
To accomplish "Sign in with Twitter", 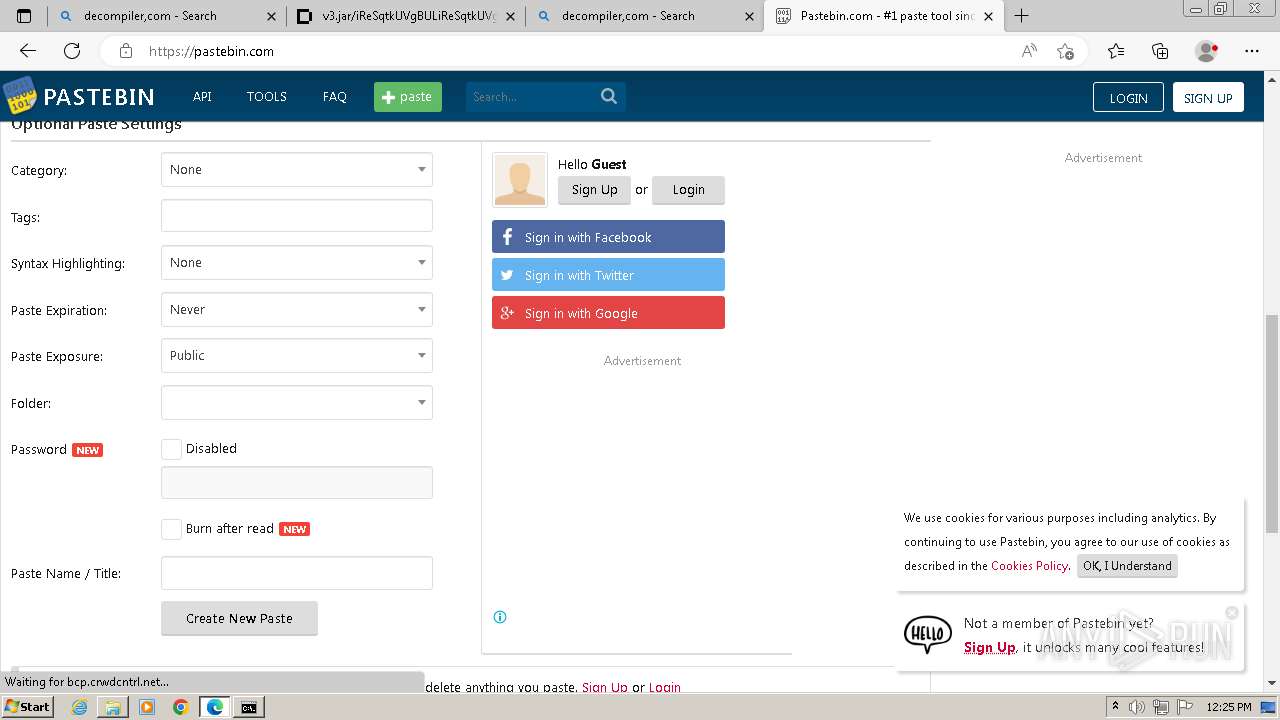I will (608, 275).
